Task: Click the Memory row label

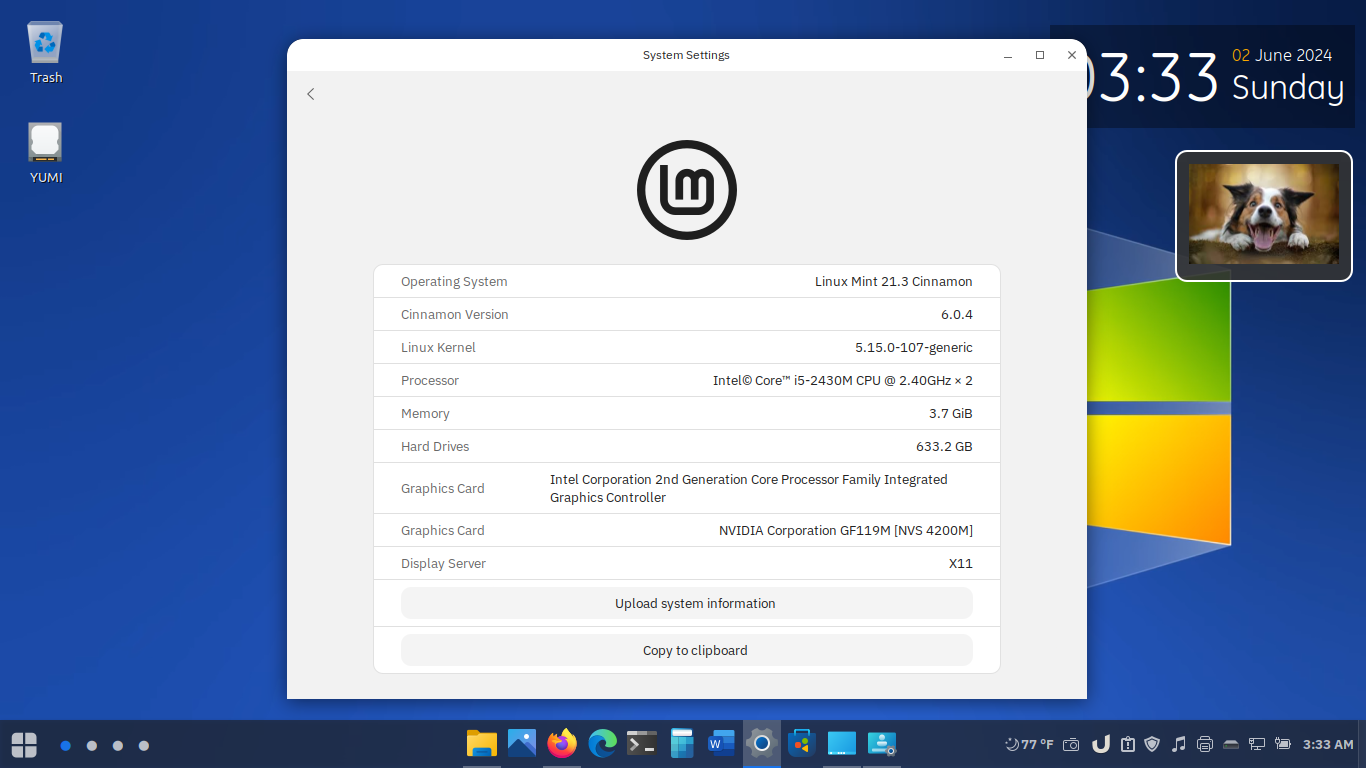Action: pyautogui.click(x=425, y=413)
